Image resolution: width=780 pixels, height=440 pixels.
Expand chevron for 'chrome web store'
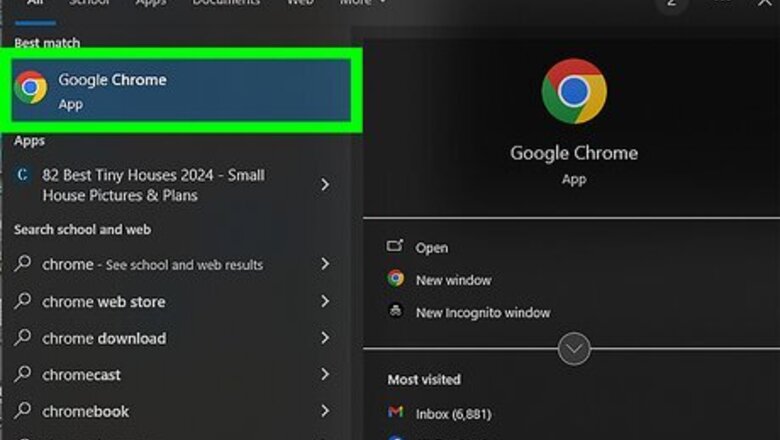(x=325, y=301)
